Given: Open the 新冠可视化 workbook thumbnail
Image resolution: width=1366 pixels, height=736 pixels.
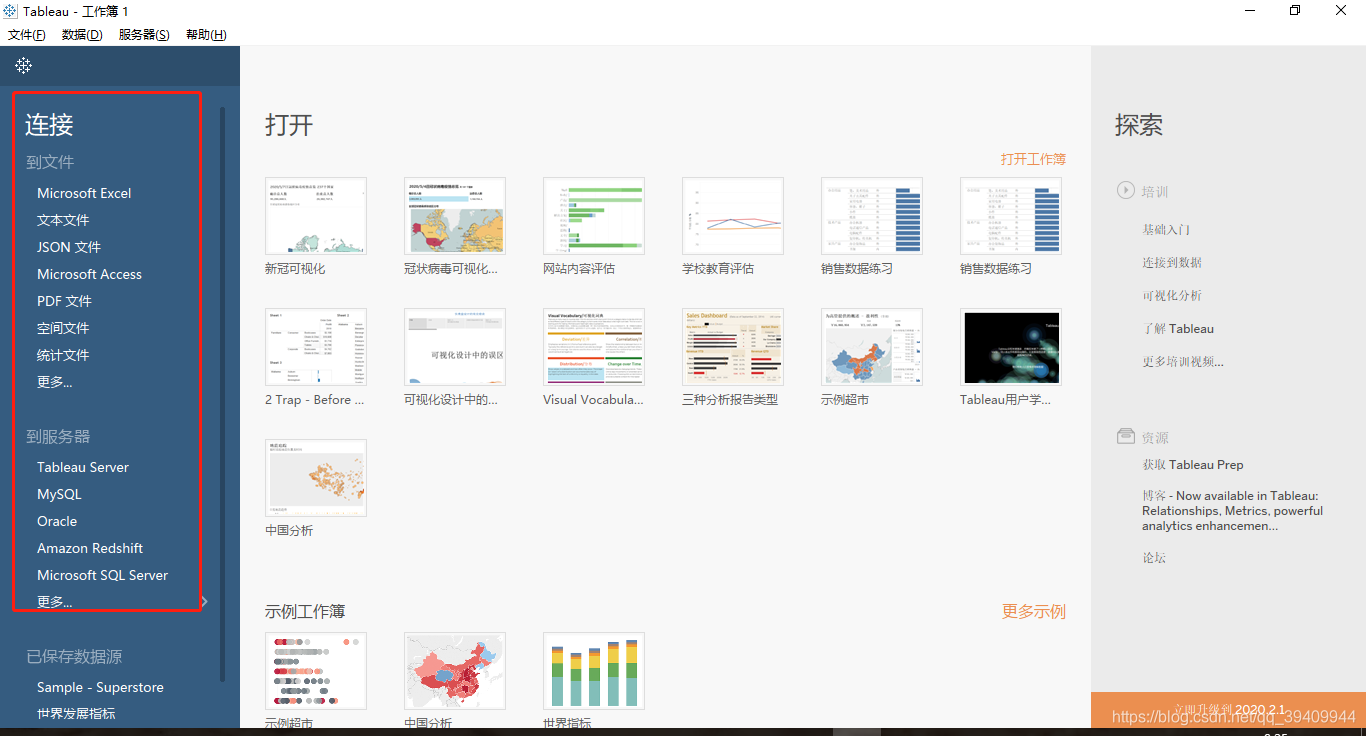Looking at the screenshot, I should (x=316, y=216).
